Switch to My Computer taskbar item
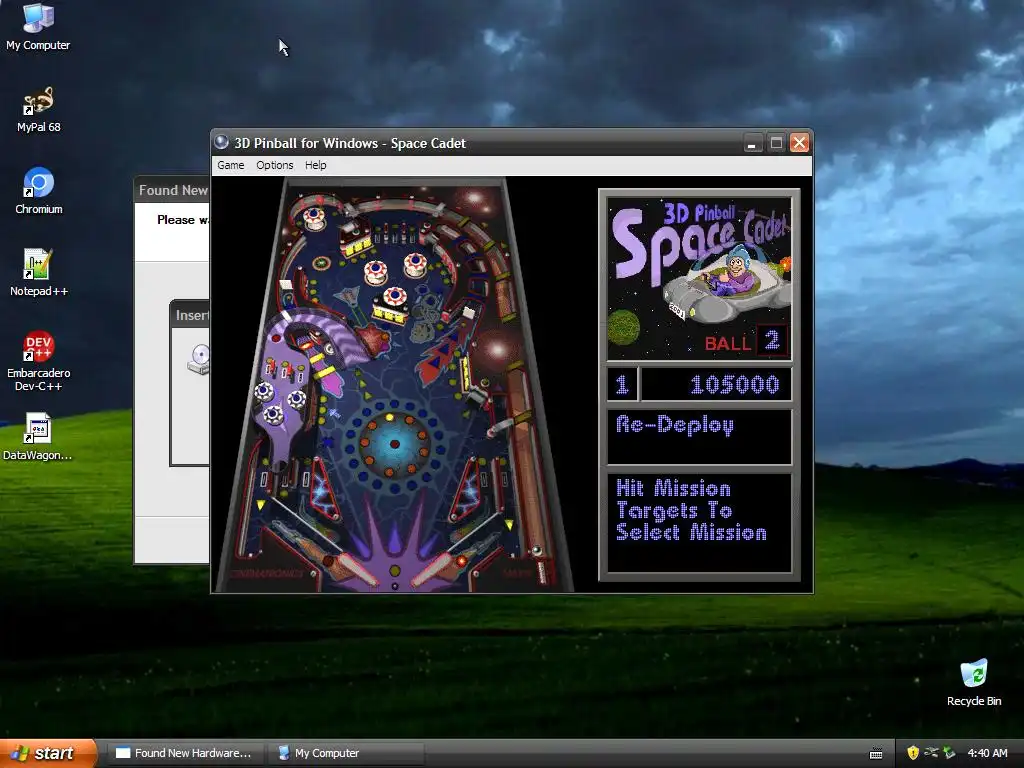The width and height of the screenshot is (1024, 768). click(346, 753)
